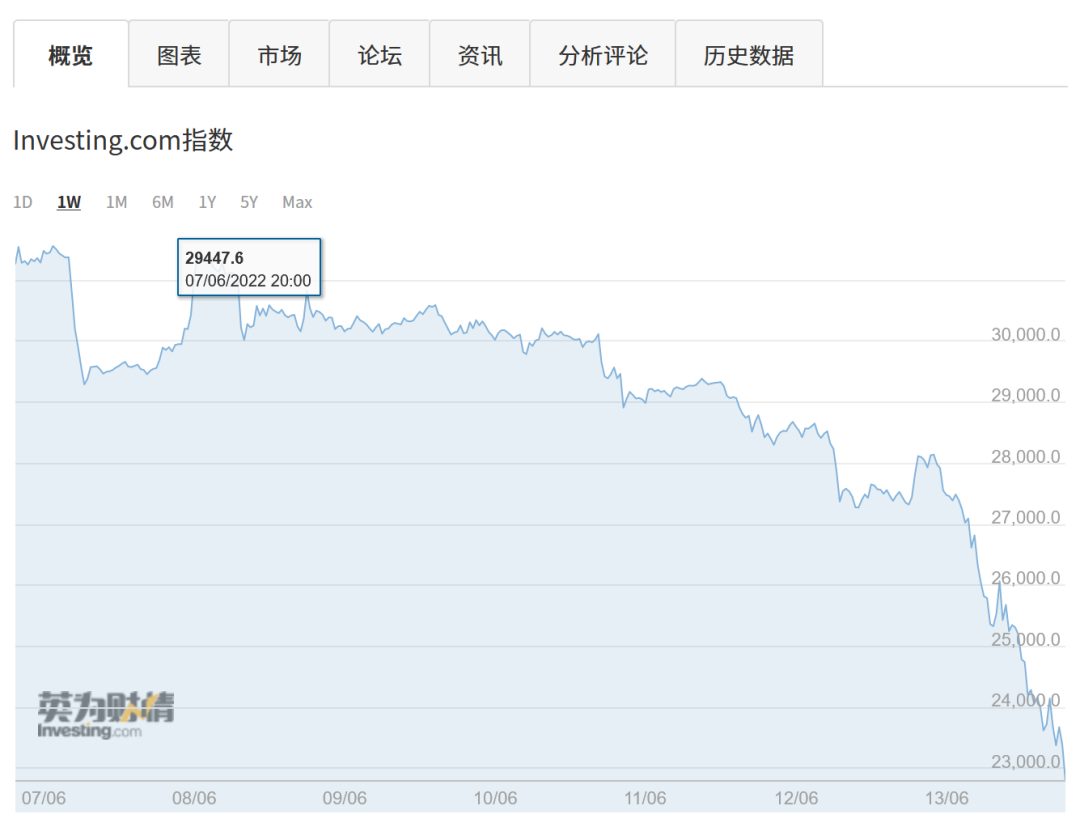The height and width of the screenshot is (827, 1080).
Task: Click the 29447.6 price tooltip
Action: click(x=249, y=268)
